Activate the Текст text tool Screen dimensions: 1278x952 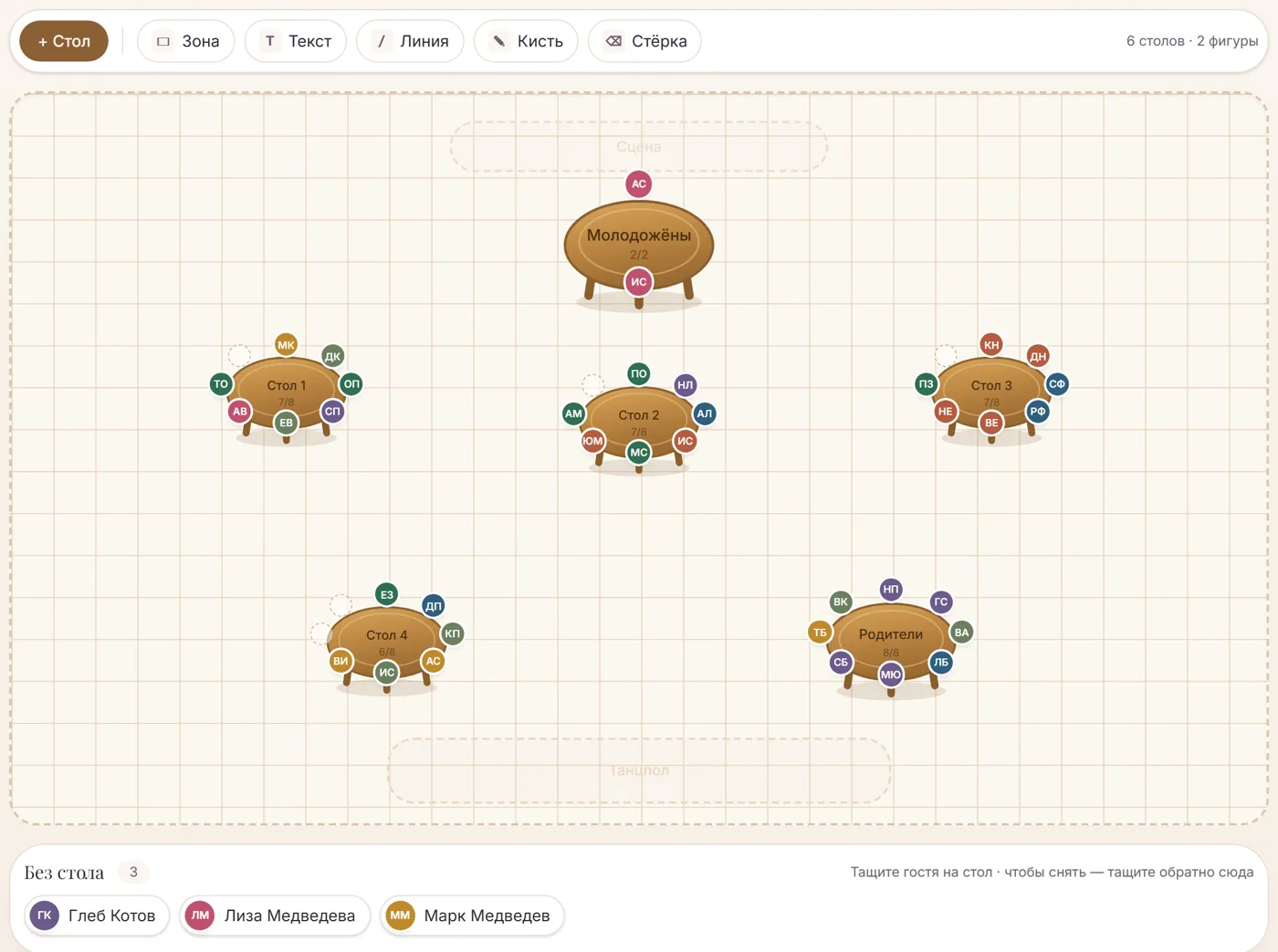click(x=296, y=41)
